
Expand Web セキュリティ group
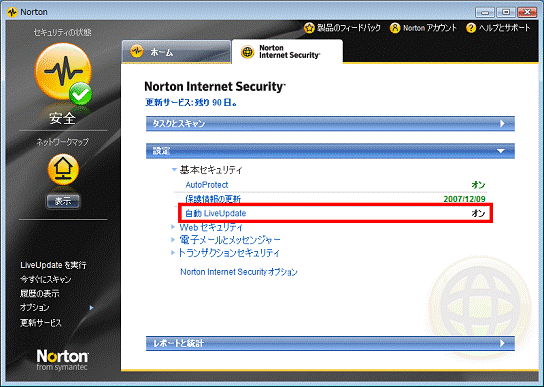tap(173, 227)
